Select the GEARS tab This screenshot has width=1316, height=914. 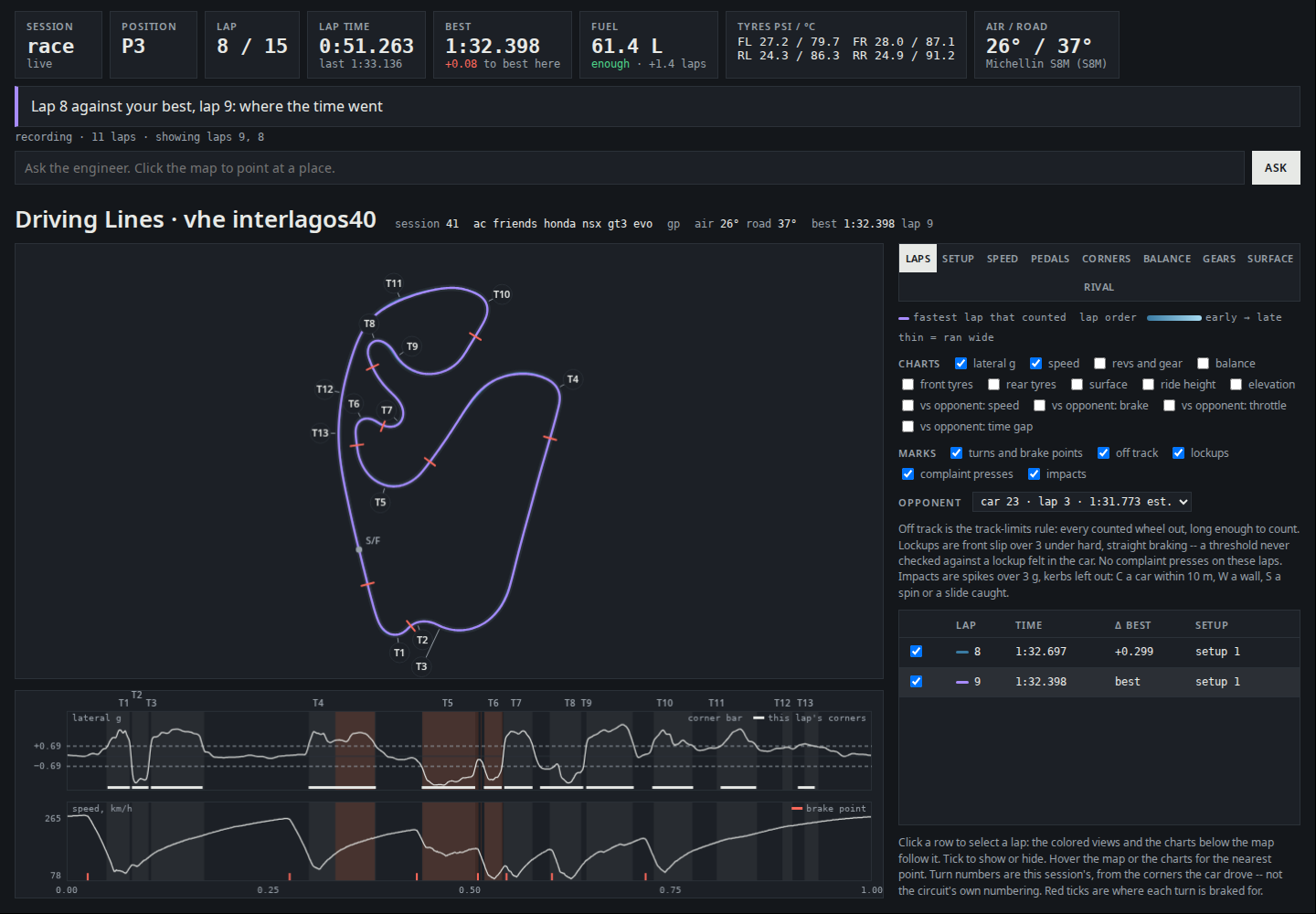tap(1219, 259)
